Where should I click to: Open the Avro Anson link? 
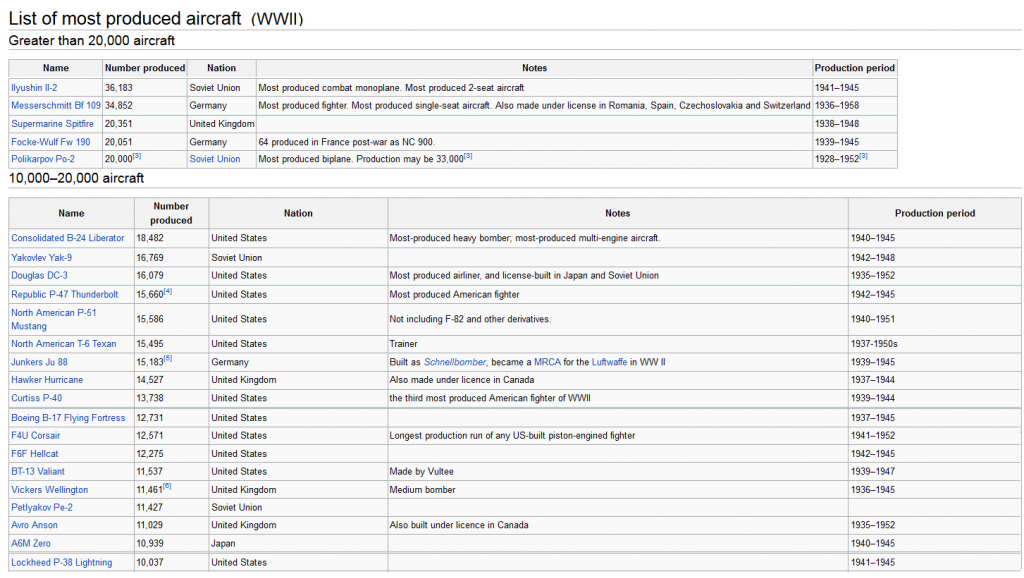click(34, 524)
